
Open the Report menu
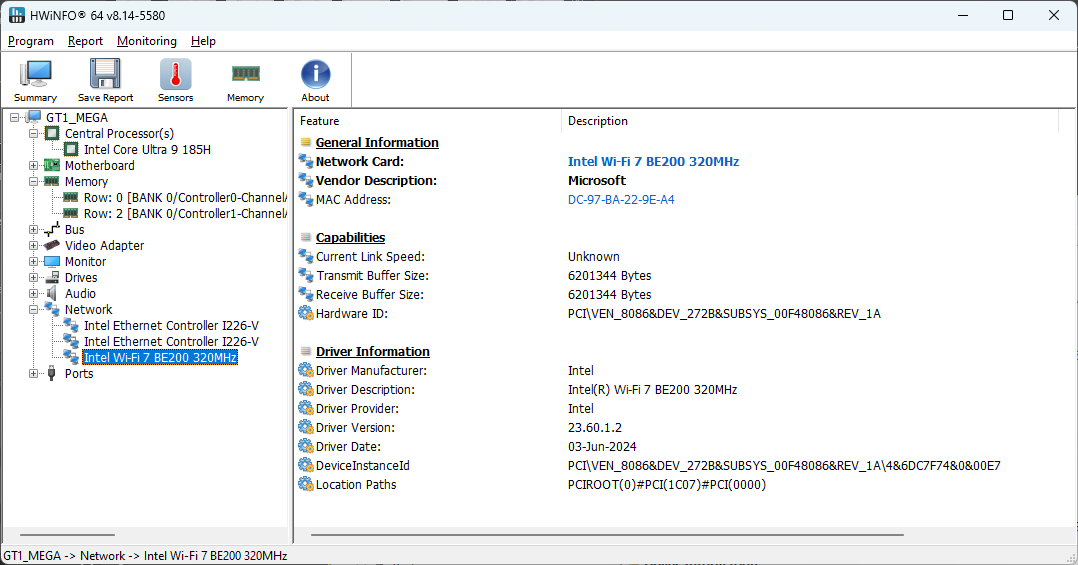point(85,41)
